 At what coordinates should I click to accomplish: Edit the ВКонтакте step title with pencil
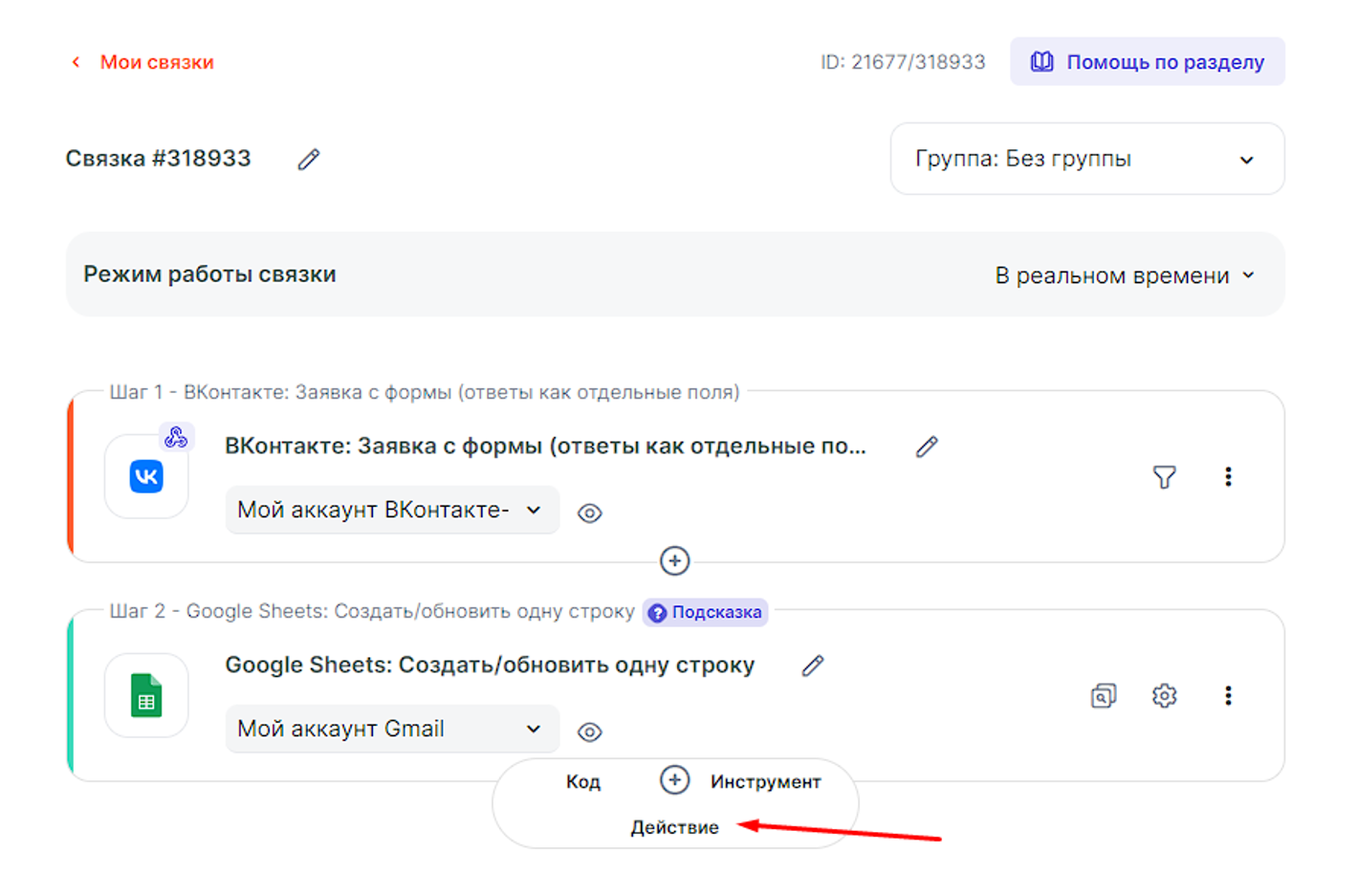[x=926, y=447]
